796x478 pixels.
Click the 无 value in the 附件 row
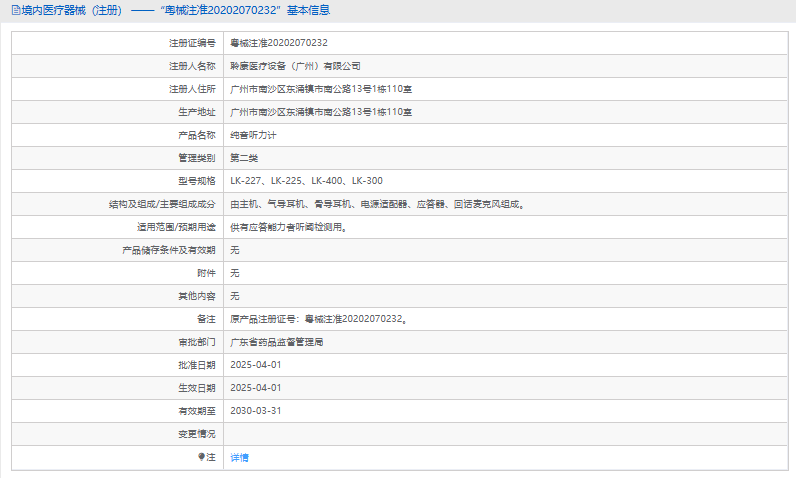235,273
